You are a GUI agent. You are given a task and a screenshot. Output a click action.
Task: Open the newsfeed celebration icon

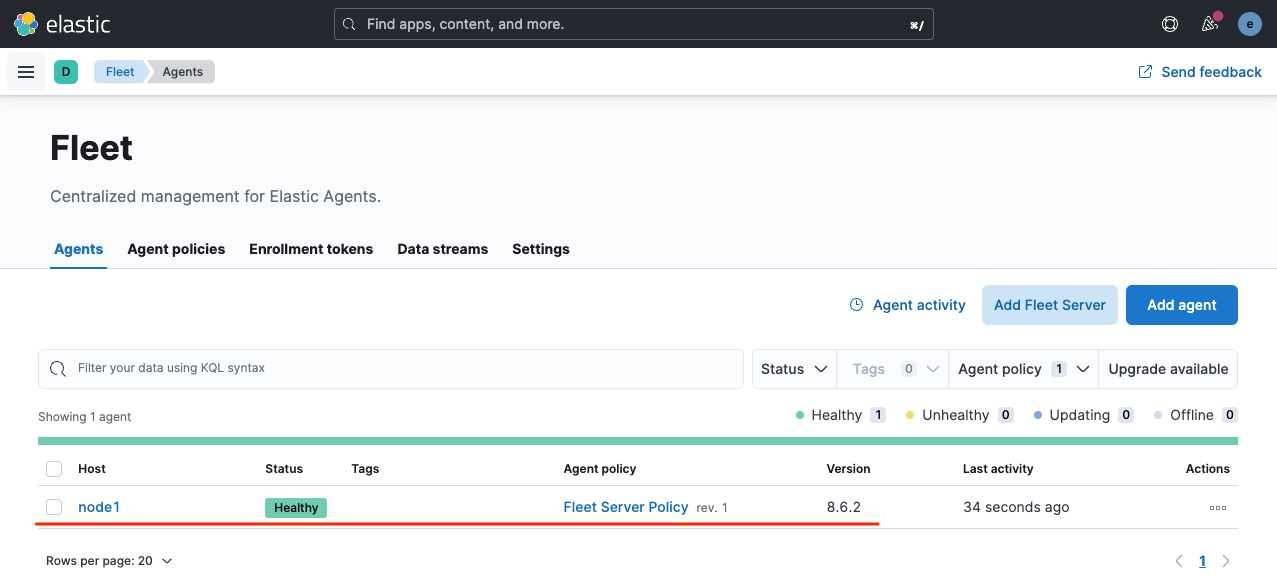tap(1211, 24)
